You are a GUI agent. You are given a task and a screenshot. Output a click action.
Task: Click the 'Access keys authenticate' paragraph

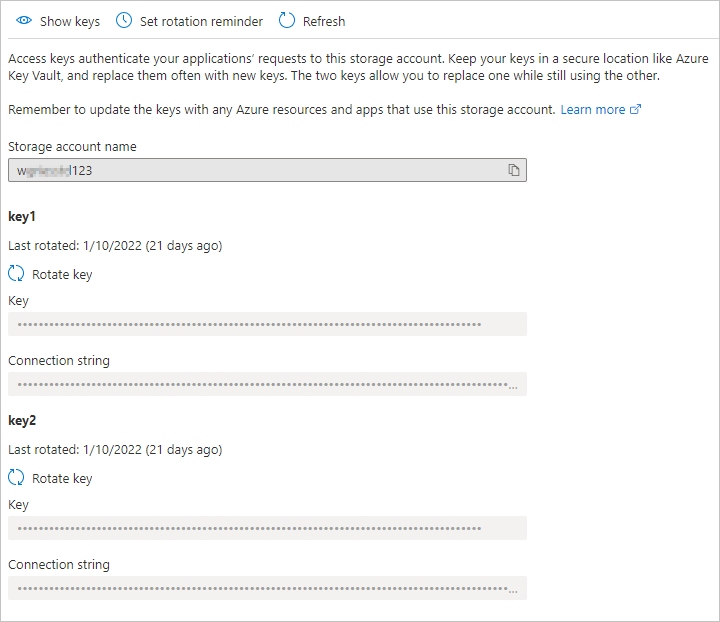point(358,67)
